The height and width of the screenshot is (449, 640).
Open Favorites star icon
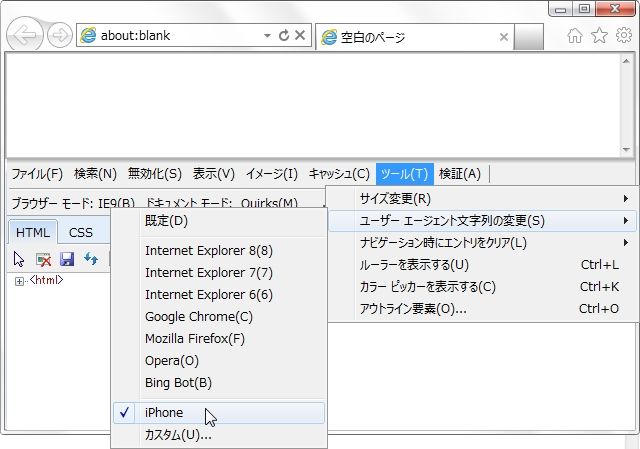[599, 36]
